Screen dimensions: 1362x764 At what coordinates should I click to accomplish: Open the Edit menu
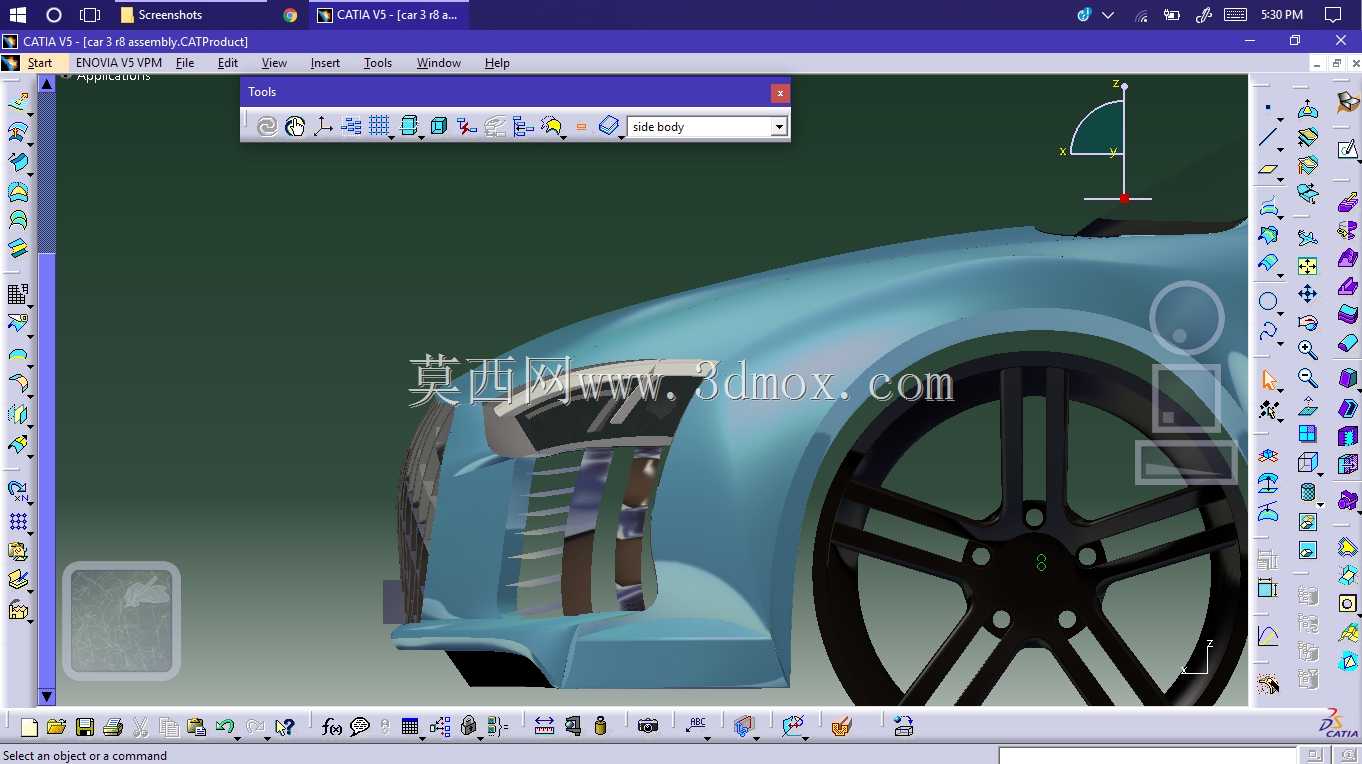click(228, 63)
